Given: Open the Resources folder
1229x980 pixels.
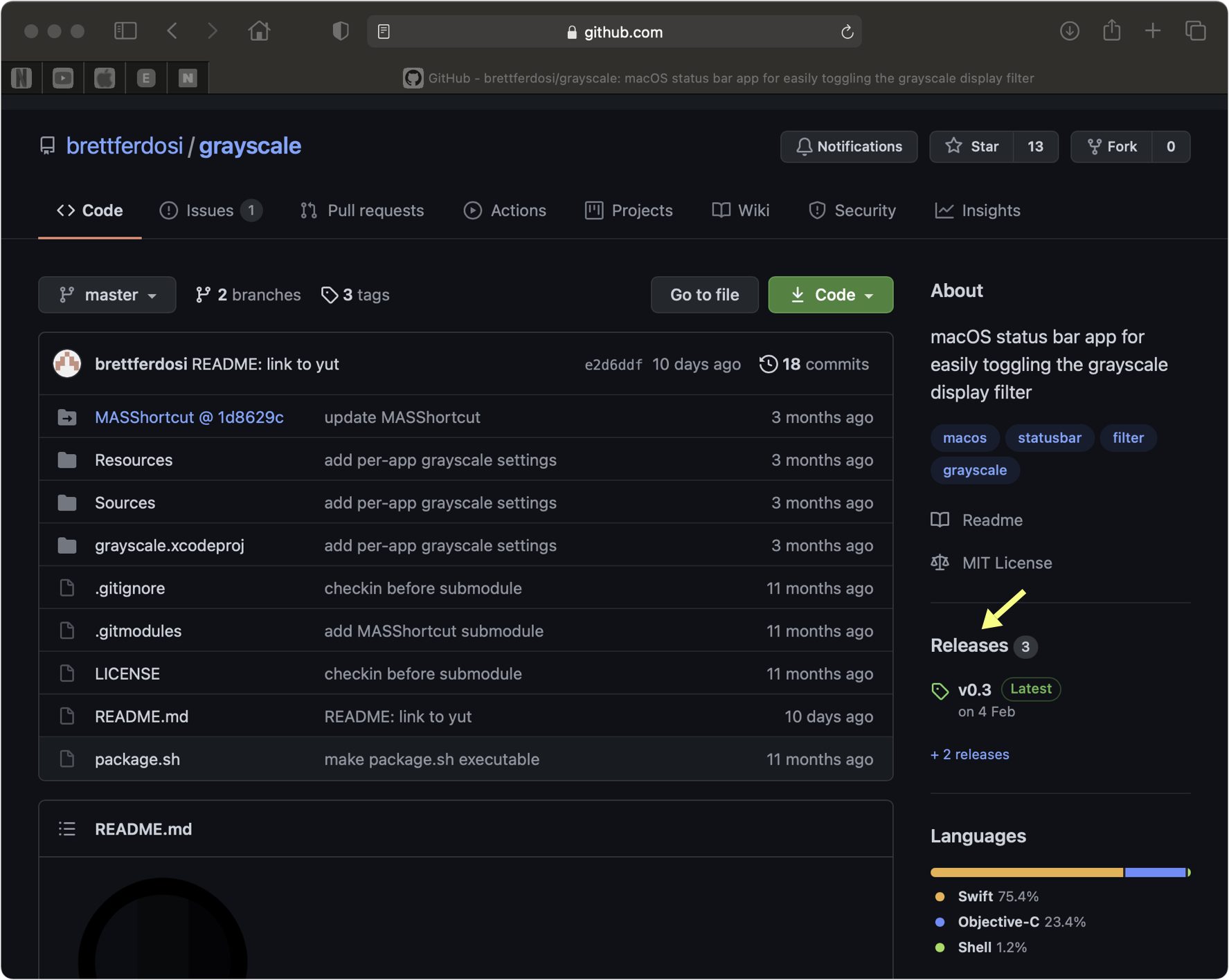Looking at the screenshot, I should [134, 460].
